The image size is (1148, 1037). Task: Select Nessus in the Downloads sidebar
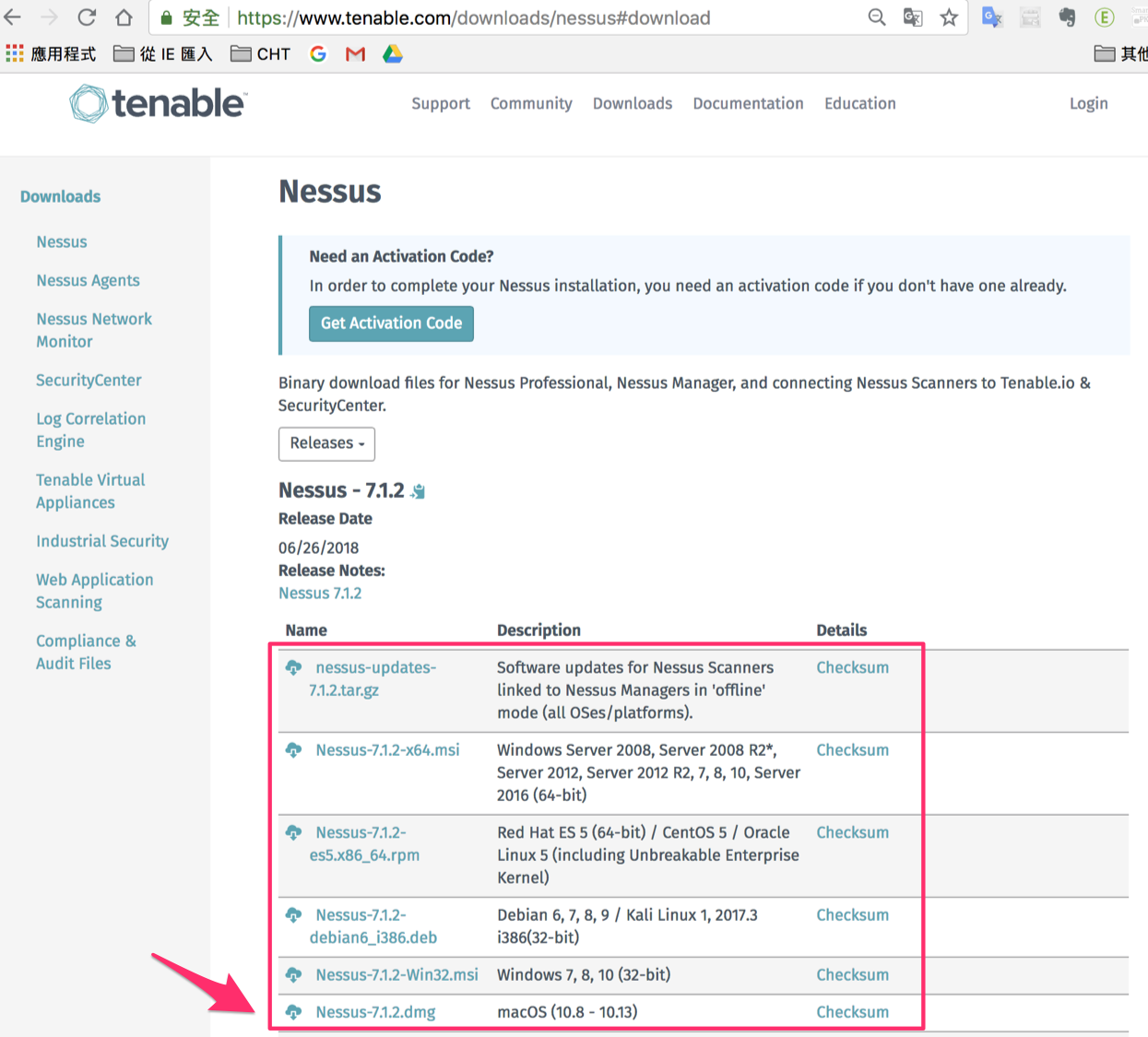coord(62,242)
